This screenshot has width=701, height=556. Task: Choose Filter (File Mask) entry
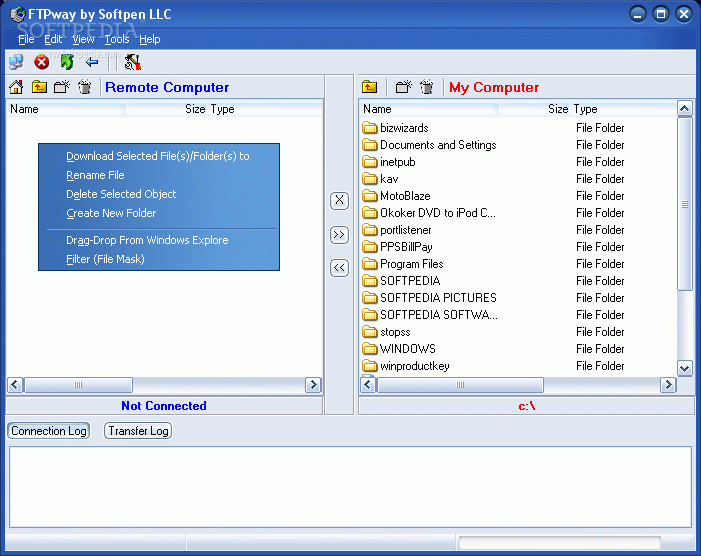click(x=158, y=259)
